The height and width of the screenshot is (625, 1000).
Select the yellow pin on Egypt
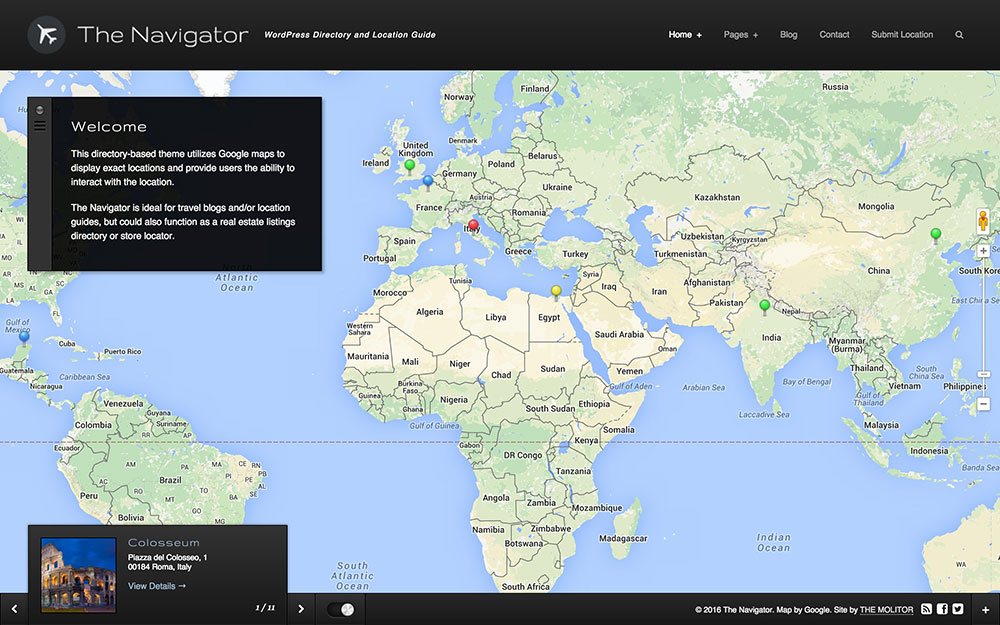coord(556,293)
